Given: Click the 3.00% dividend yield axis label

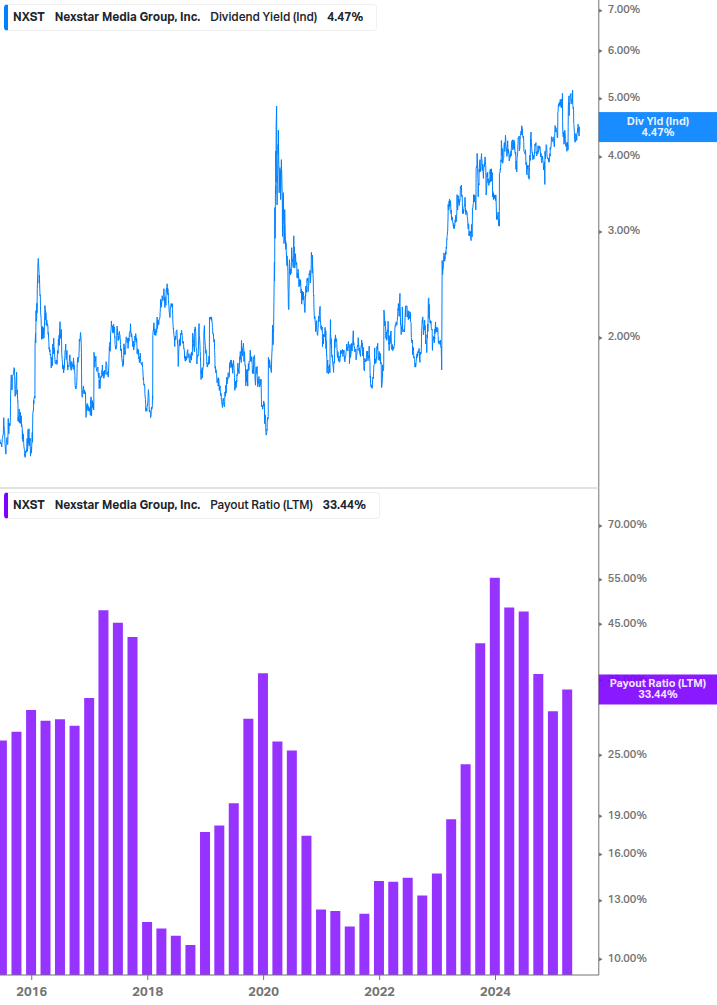Looking at the screenshot, I should click(623, 230).
